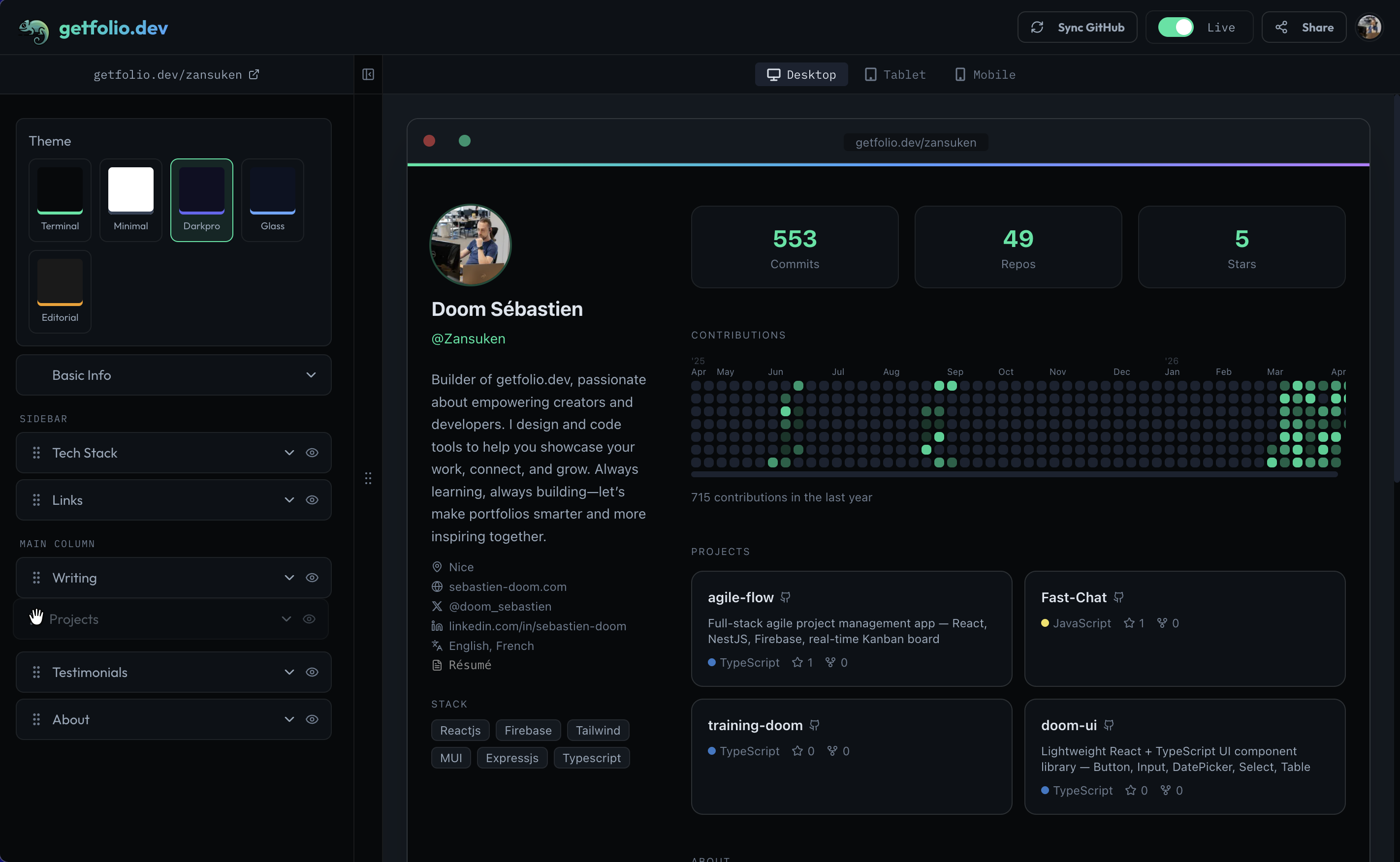Click the Résumé link in the profile
The image size is (1400, 862).
point(469,665)
